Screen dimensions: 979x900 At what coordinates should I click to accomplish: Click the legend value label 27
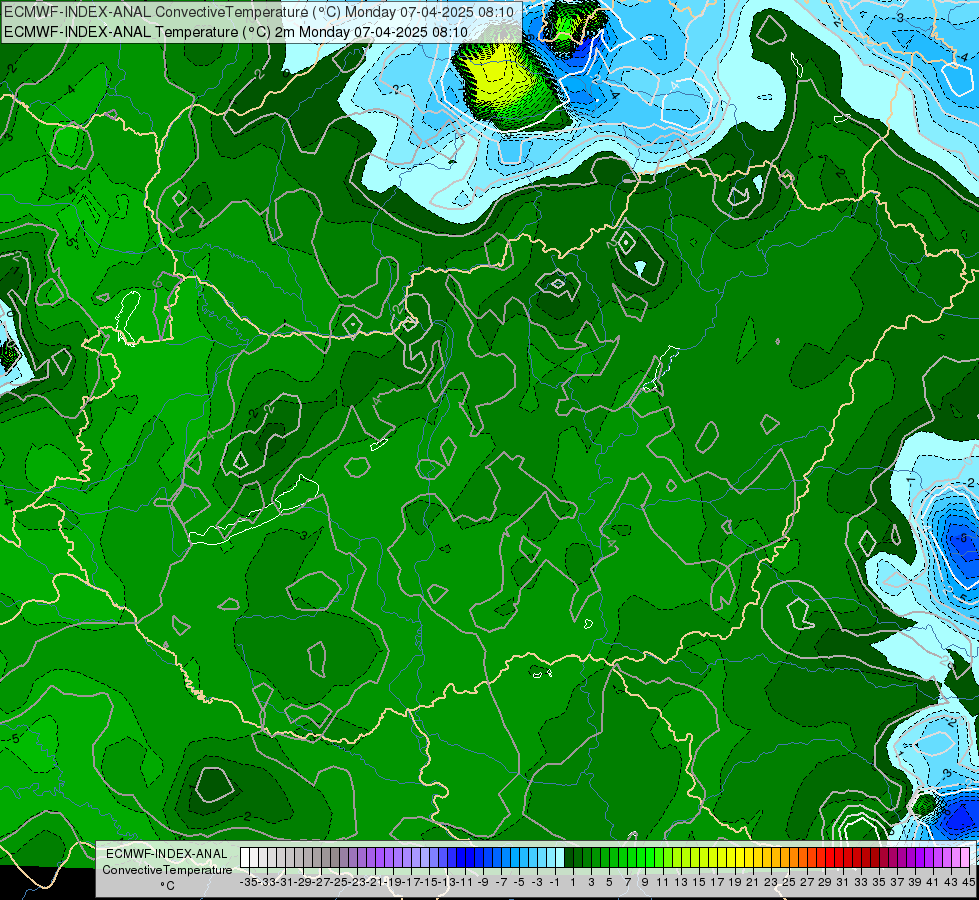click(x=807, y=882)
